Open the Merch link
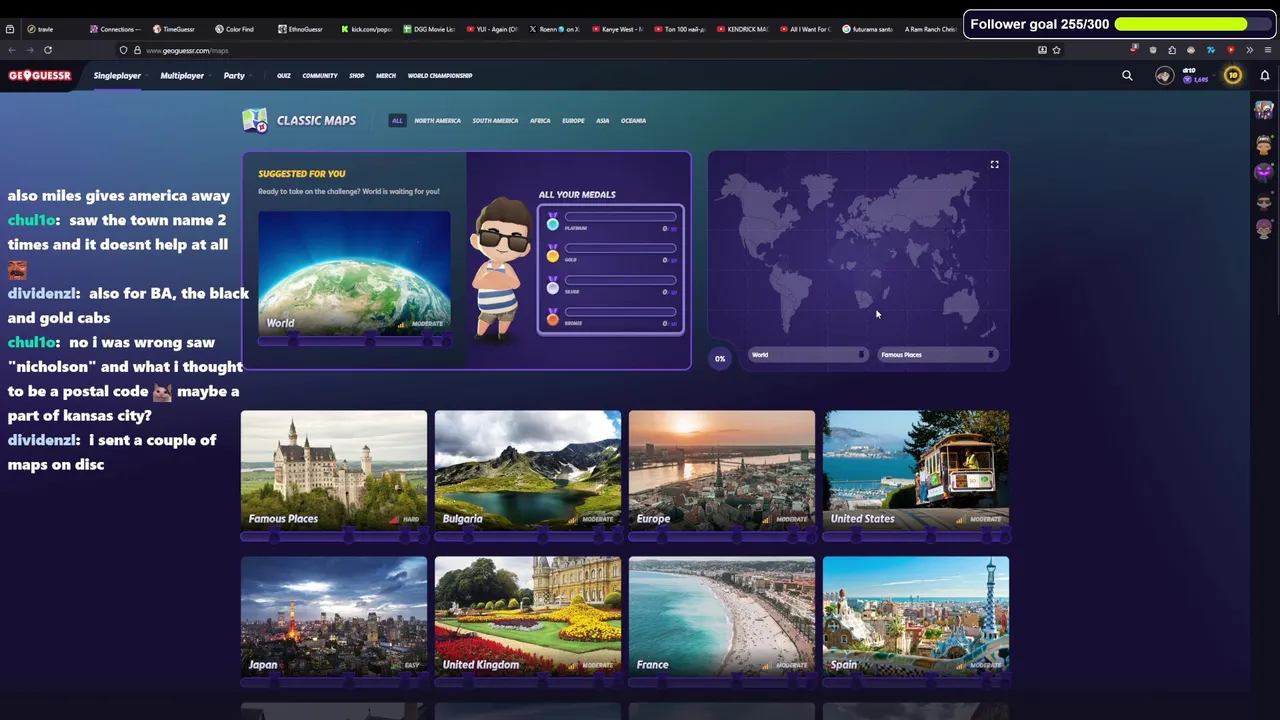This screenshot has width=1280, height=720. click(x=386, y=76)
